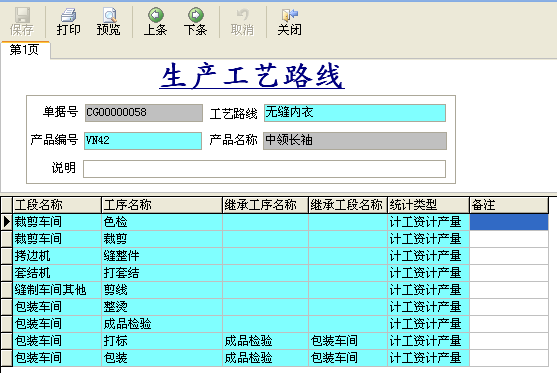
Task: Click the 继承工序名称 column header
Action: click(x=265, y=205)
